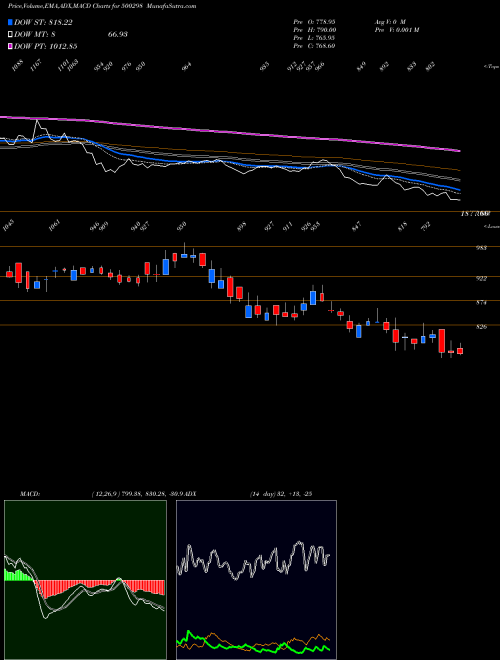Click the 922 price level label
The image size is (500, 660).
pos(481,278)
